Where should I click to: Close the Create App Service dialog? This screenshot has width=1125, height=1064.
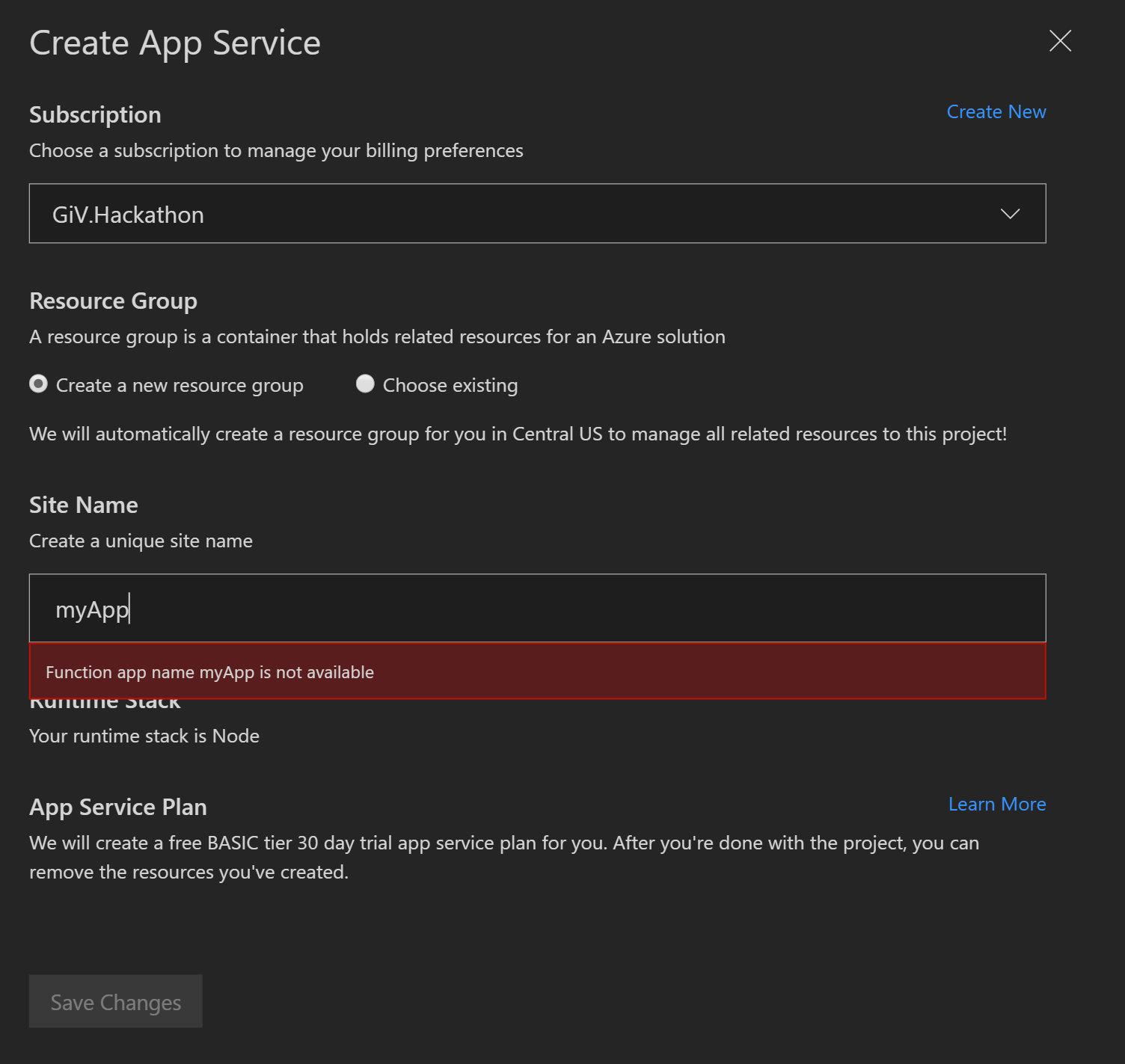coord(1059,42)
